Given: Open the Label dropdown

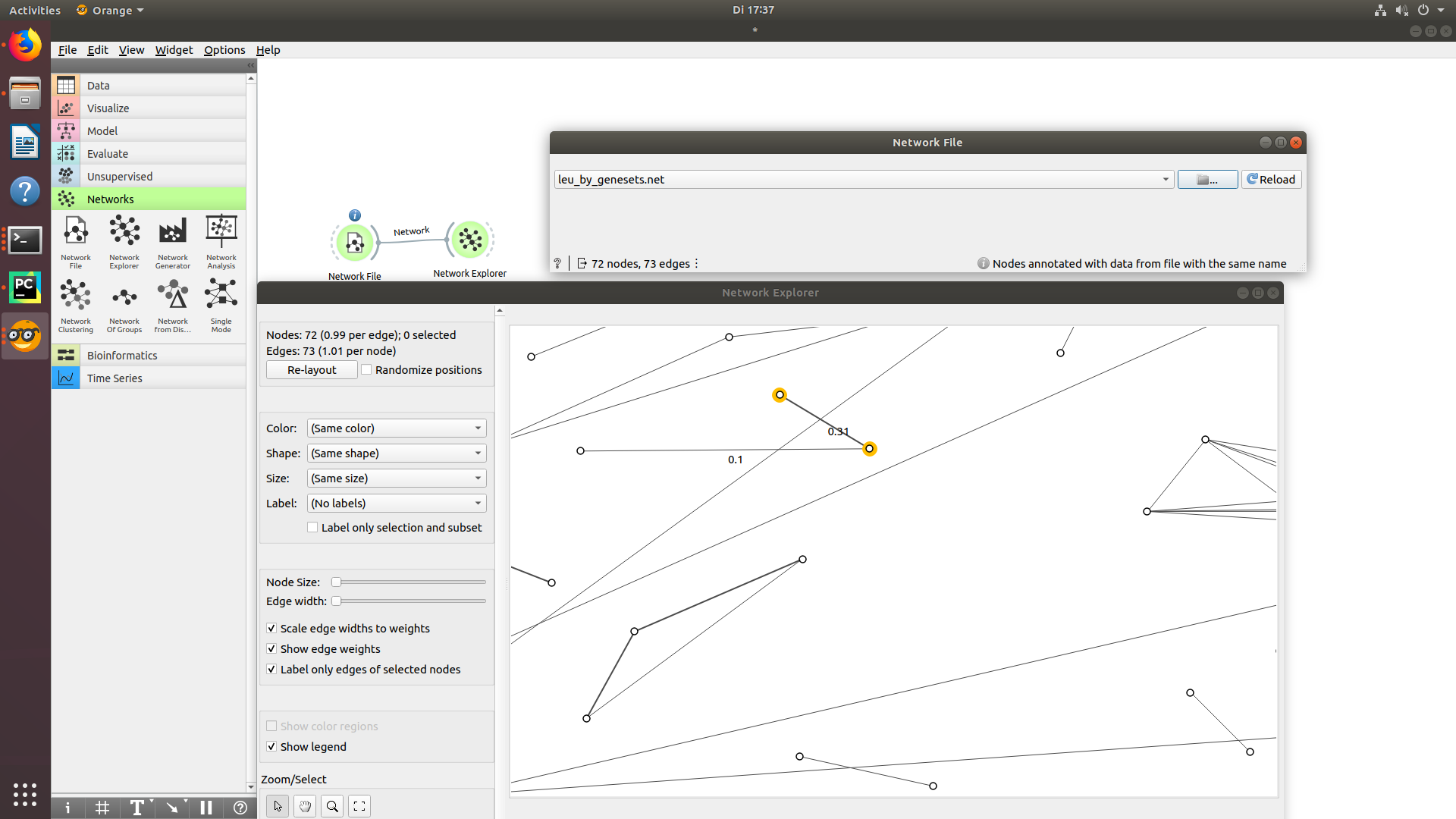Looking at the screenshot, I should [397, 504].
